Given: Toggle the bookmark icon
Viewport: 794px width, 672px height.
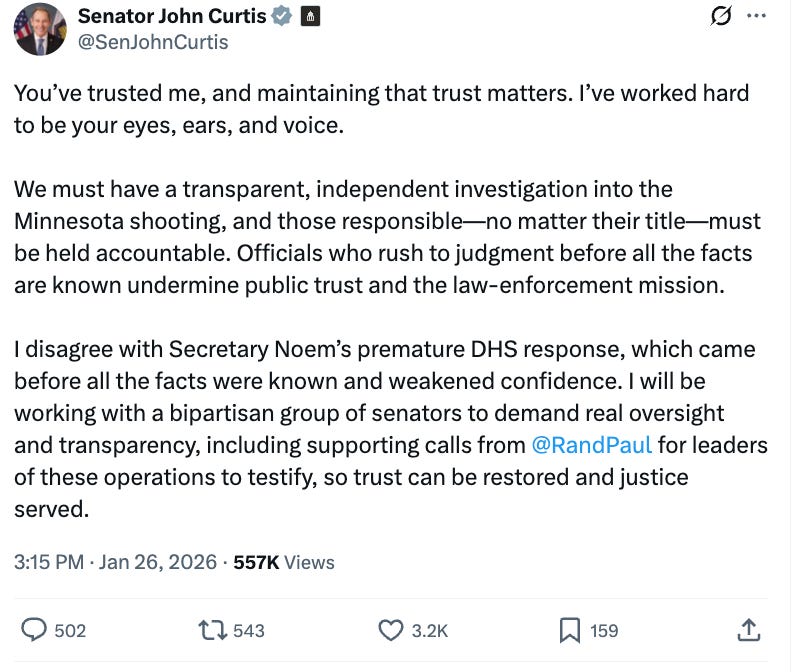Looking at the screenshot, I should (570, 629).
